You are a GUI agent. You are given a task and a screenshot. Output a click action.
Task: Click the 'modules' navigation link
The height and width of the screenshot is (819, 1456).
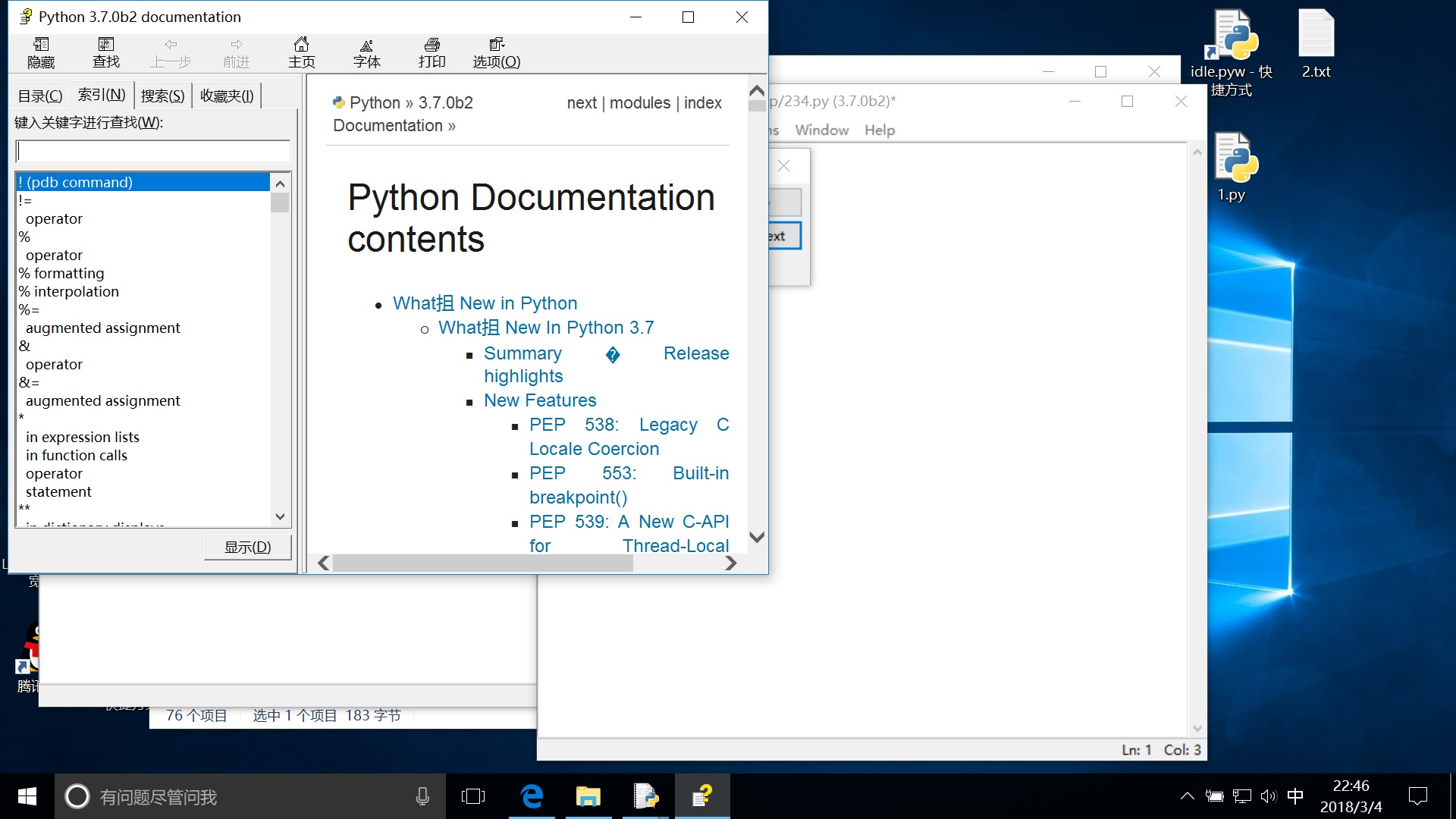pyautogui.click(x=640, y=102)
